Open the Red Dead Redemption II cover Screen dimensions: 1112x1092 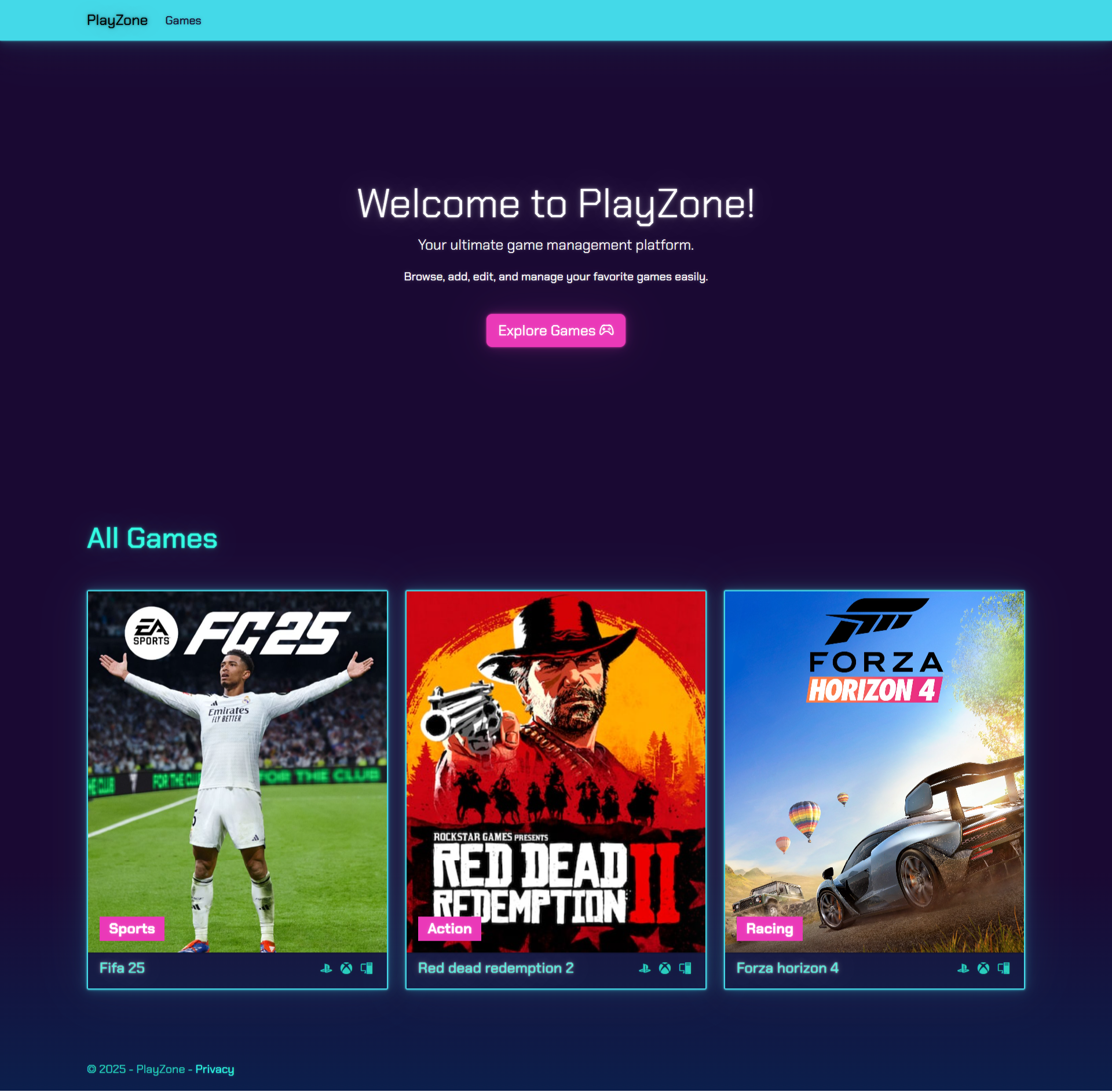pos(556,772)
